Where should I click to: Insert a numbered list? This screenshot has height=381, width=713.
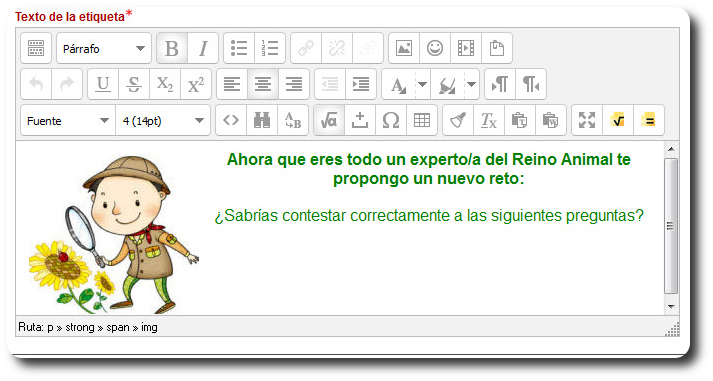click(x=270, y=48)
